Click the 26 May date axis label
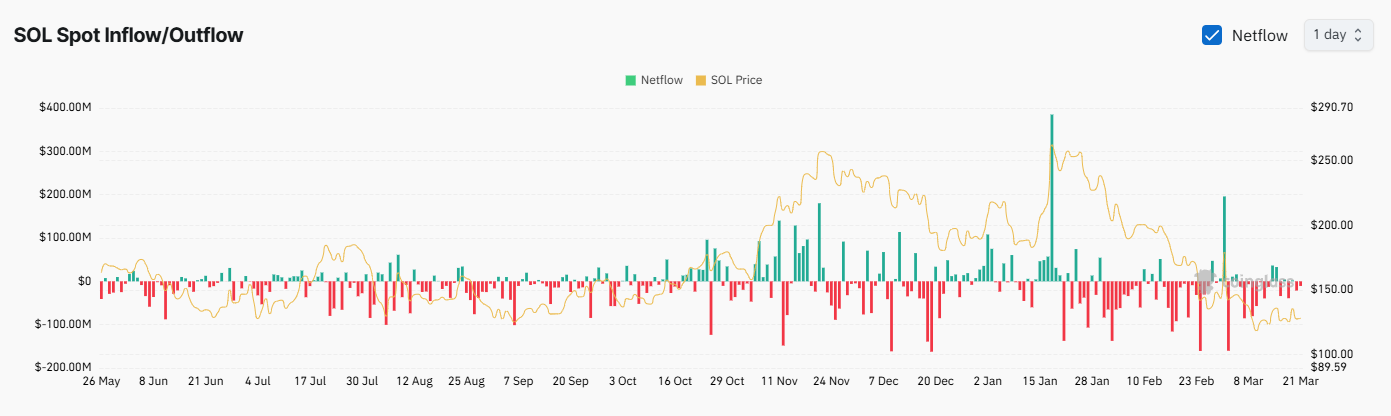 101,381
